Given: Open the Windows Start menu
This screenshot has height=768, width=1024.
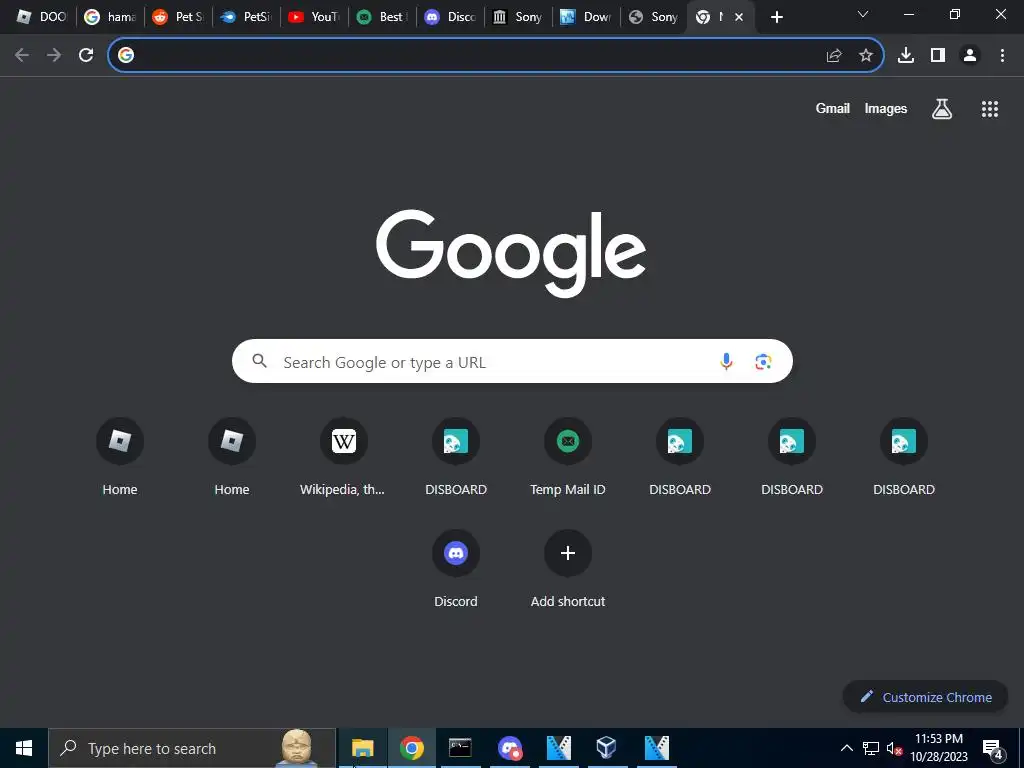Looking at the screenshot, I should [24, 748].
